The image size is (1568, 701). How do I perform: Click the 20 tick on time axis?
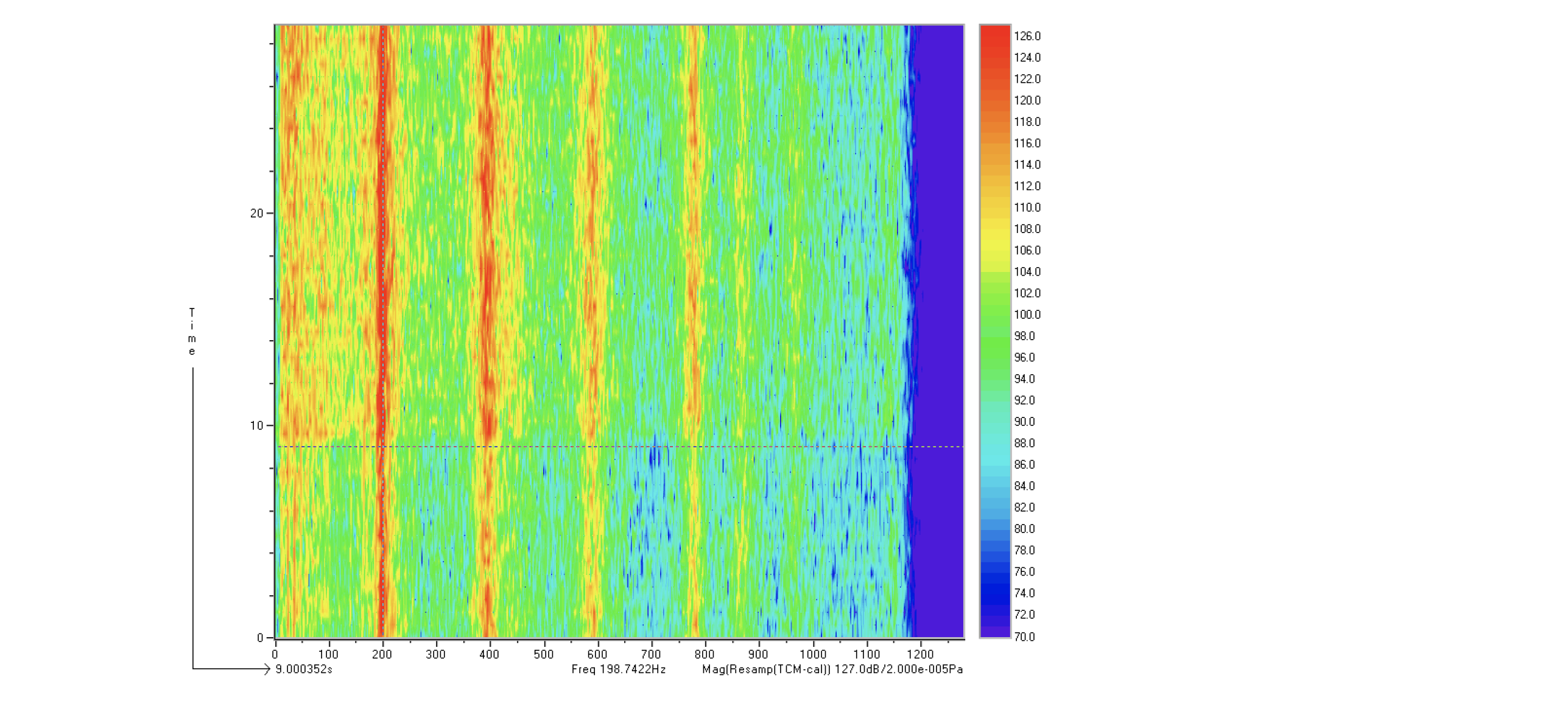coord(256,213)
